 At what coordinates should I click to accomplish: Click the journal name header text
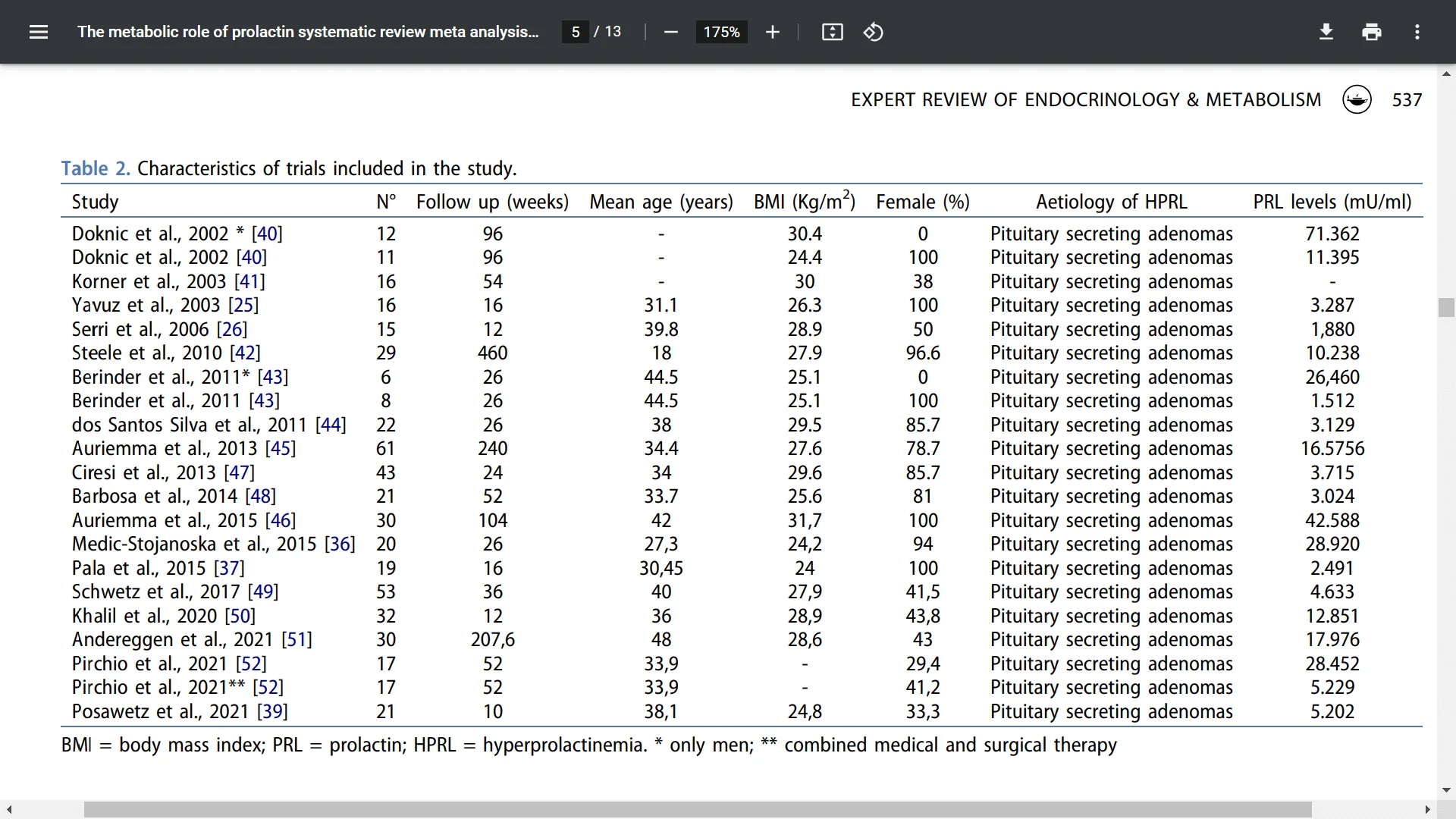click(x=1086, y=99)
